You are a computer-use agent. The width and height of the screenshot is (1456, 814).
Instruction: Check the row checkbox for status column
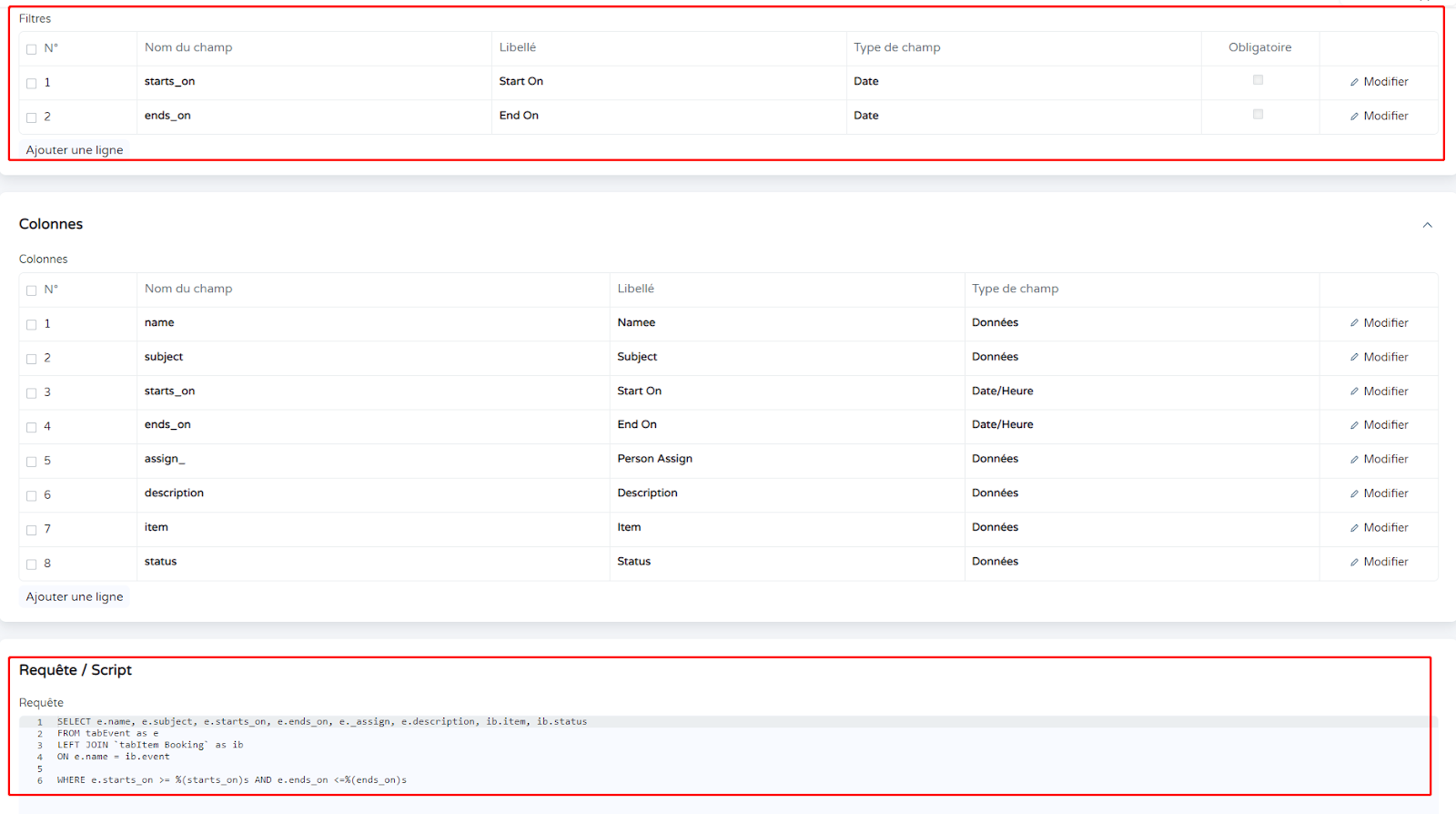[32, 565]
